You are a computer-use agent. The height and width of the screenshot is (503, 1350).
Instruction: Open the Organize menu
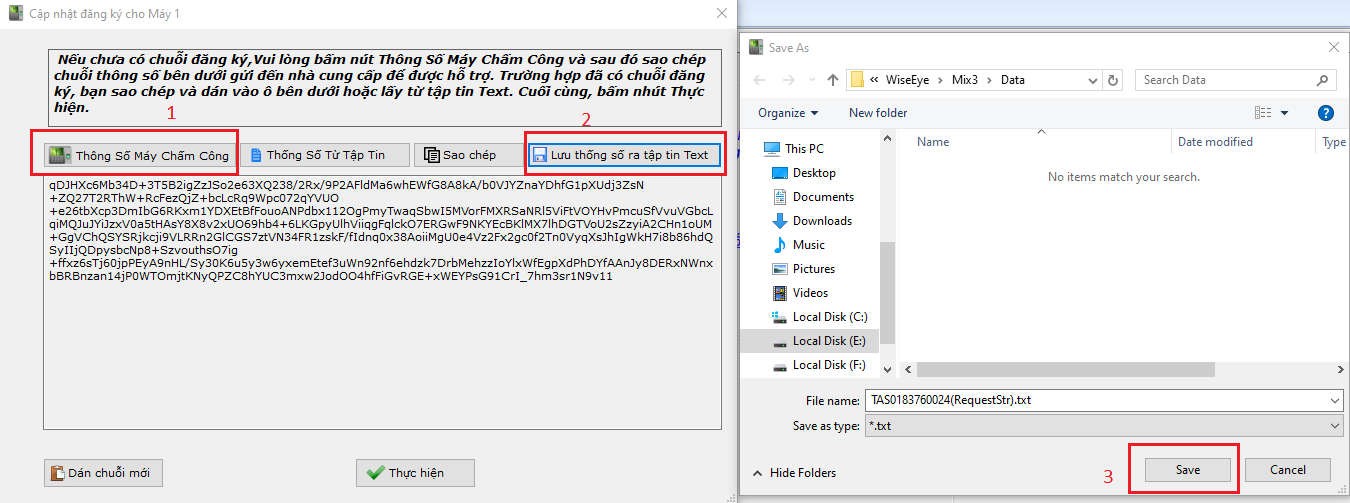point(788,113)
